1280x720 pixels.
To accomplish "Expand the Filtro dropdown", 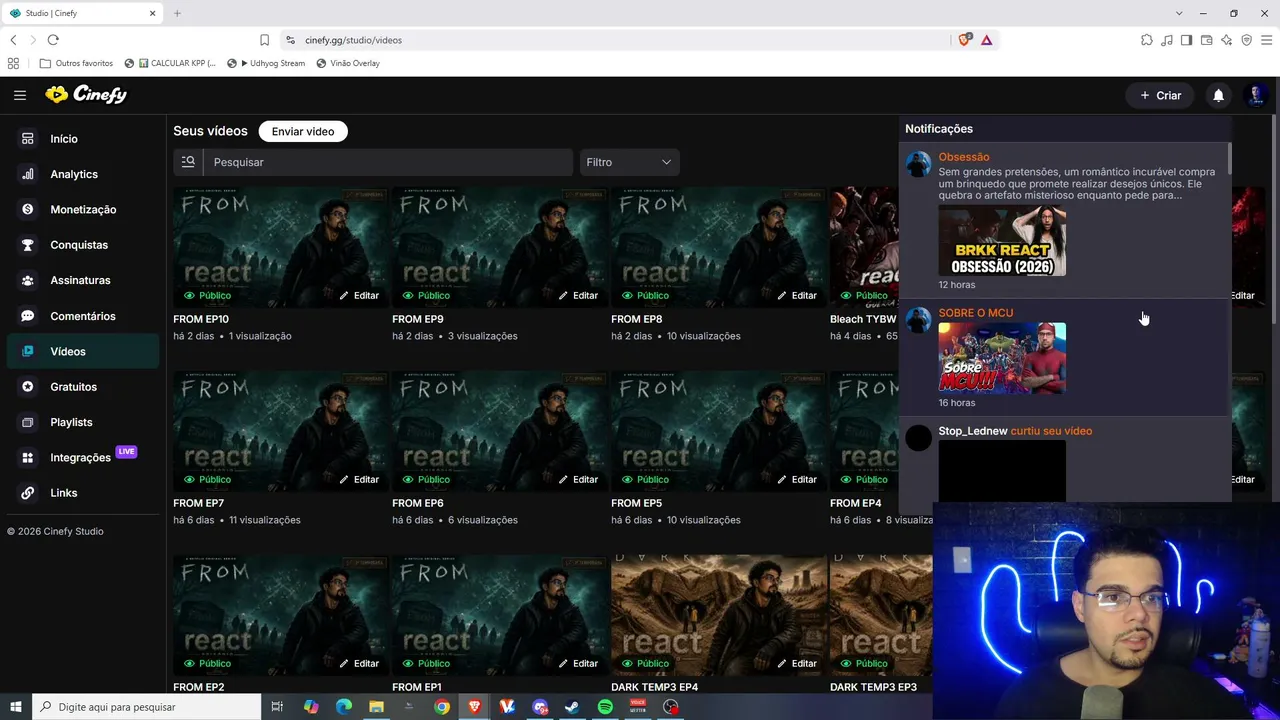I will [x=629, y=162].
